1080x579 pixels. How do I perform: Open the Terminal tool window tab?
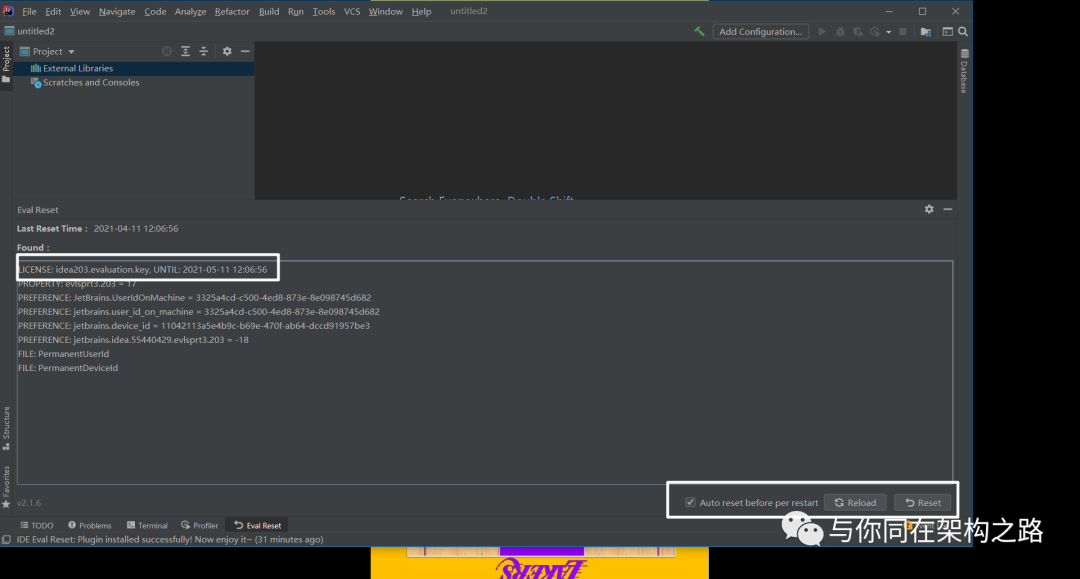point(147,525)
